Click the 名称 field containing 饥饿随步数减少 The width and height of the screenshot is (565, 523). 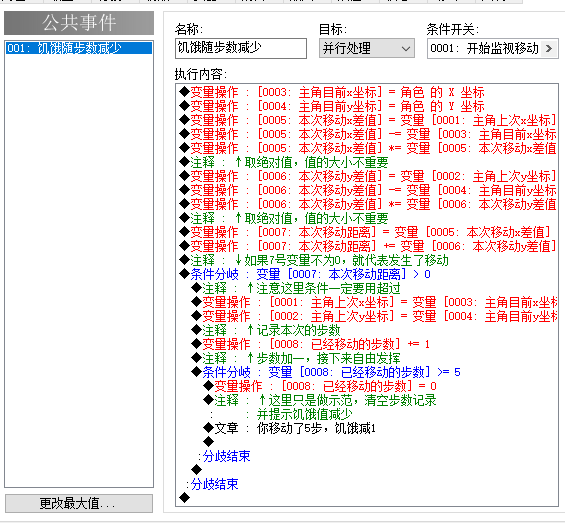[241, 48]
